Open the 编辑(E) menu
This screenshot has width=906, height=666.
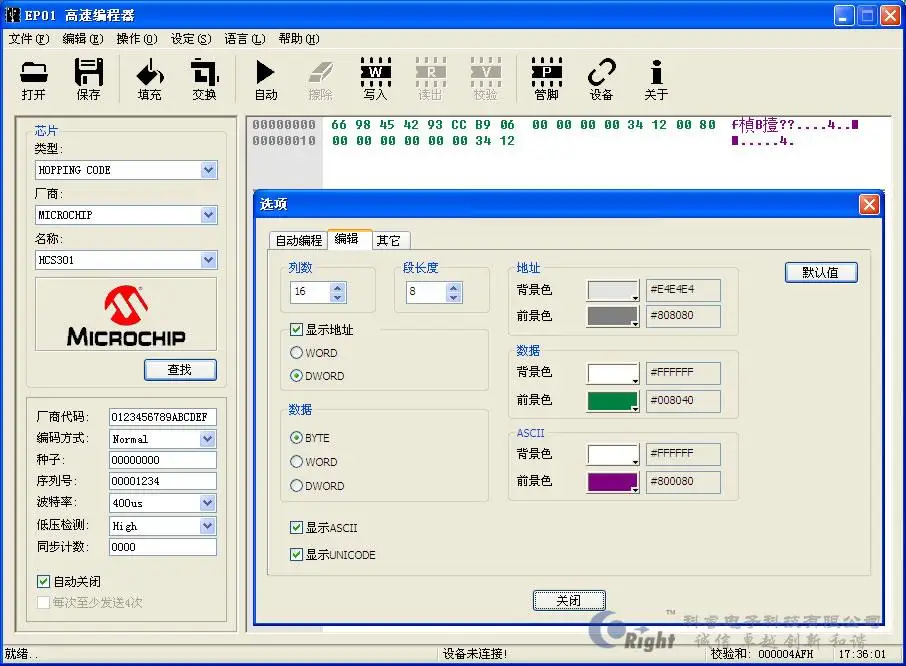(x=83, y=39)
